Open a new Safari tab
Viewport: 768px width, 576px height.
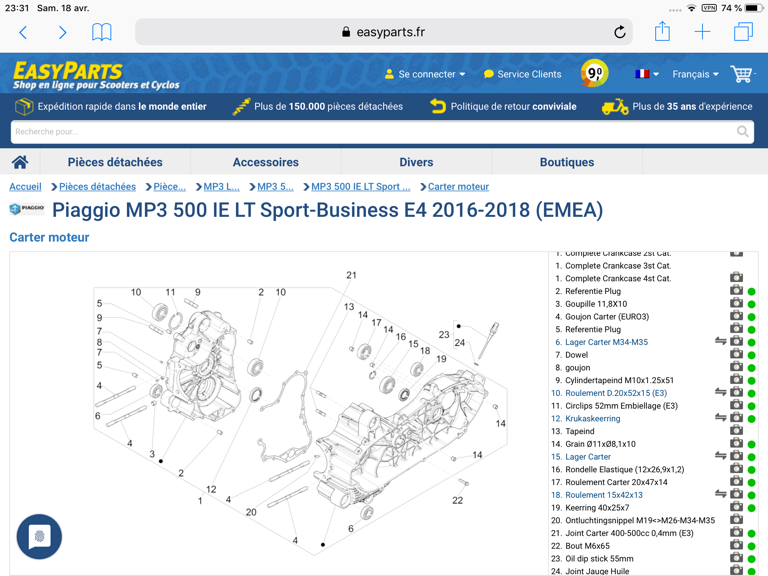pos(702,32)
